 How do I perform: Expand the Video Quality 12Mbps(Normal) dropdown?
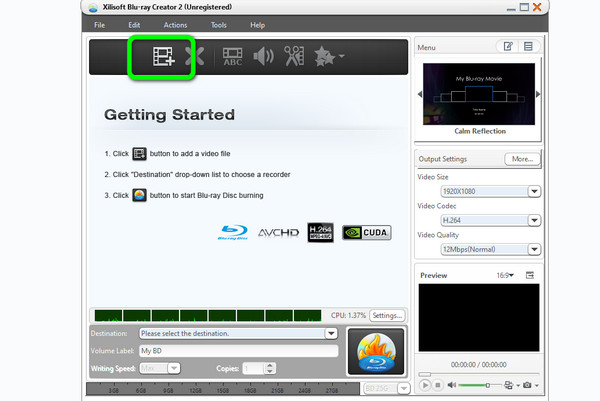(x=534, y=249)
